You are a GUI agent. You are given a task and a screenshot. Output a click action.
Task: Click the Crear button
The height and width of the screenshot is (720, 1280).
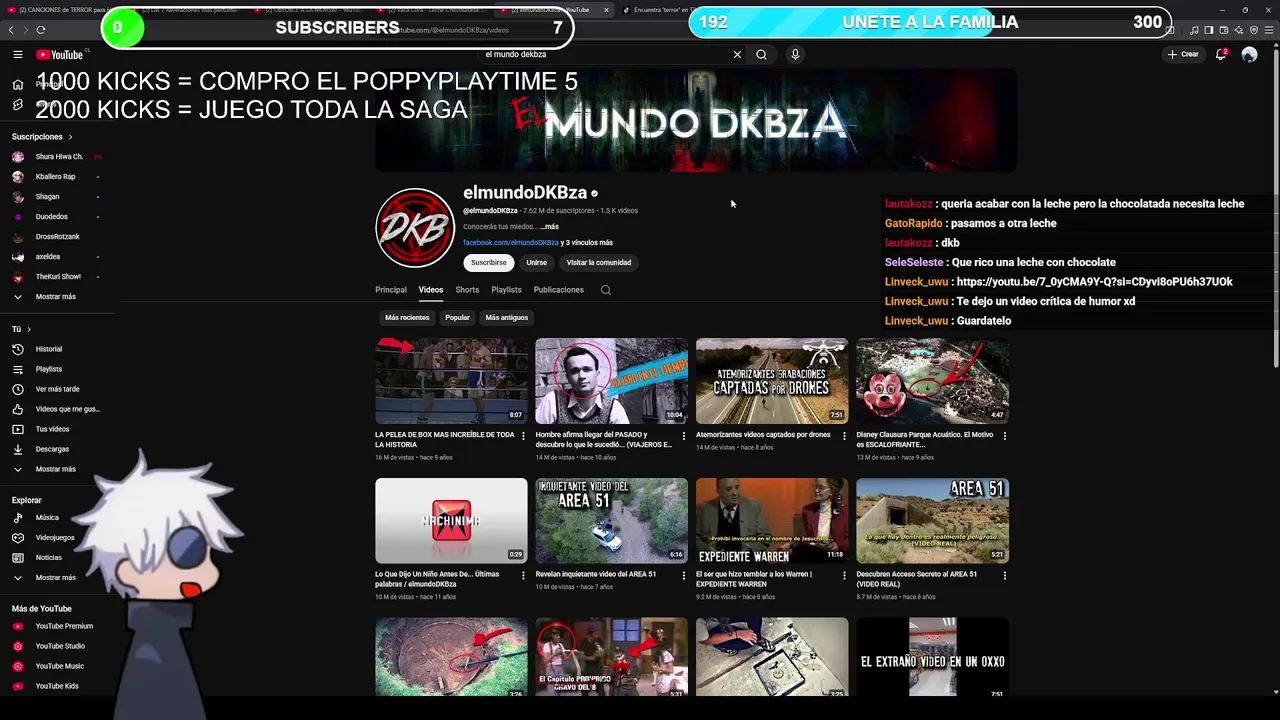[x=1184, y=55]
